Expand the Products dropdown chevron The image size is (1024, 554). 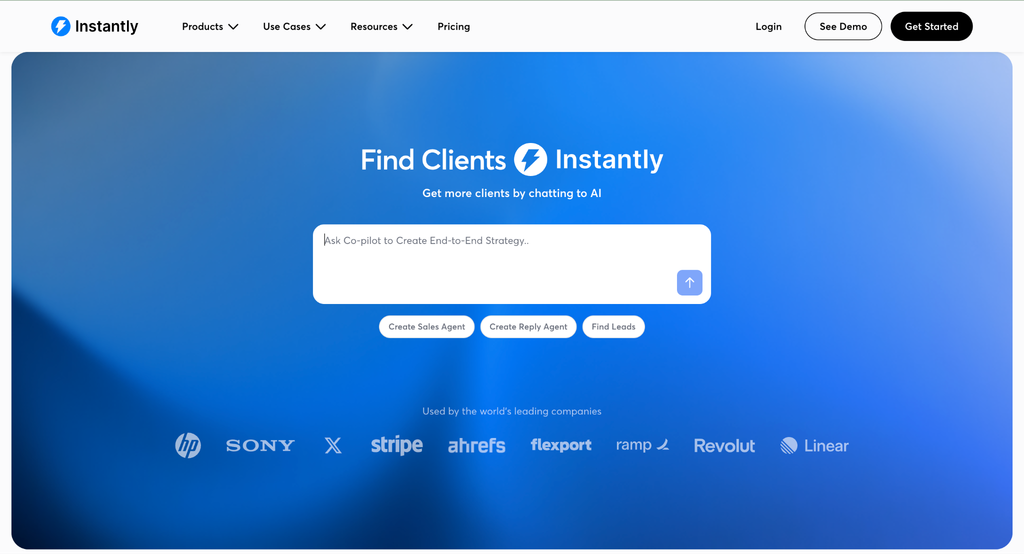[x=233, y=27]
